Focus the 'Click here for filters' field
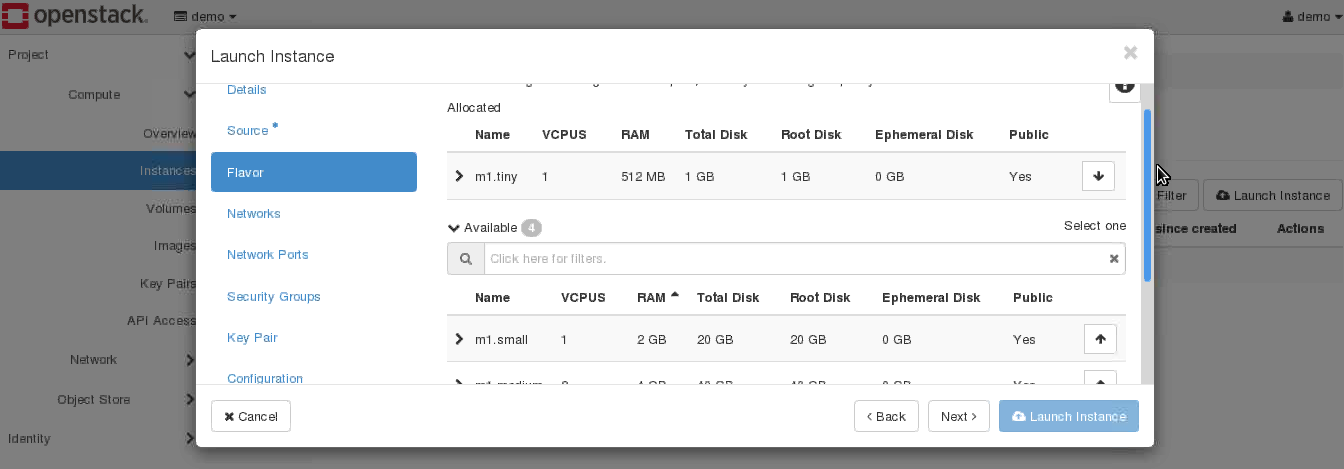Screen dimensions: 1344x469 point(795,259)
